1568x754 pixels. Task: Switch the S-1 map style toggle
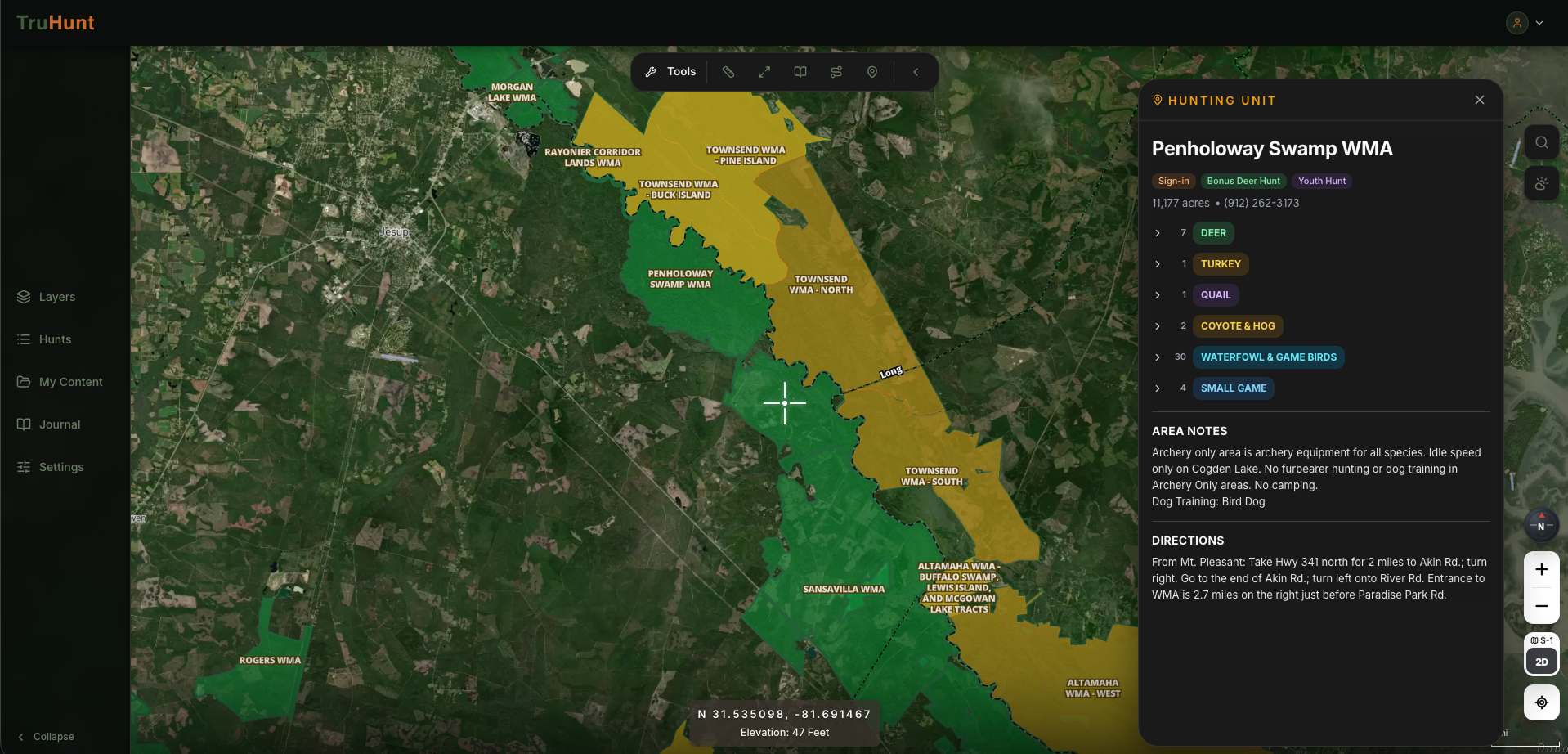(1541, 640)
